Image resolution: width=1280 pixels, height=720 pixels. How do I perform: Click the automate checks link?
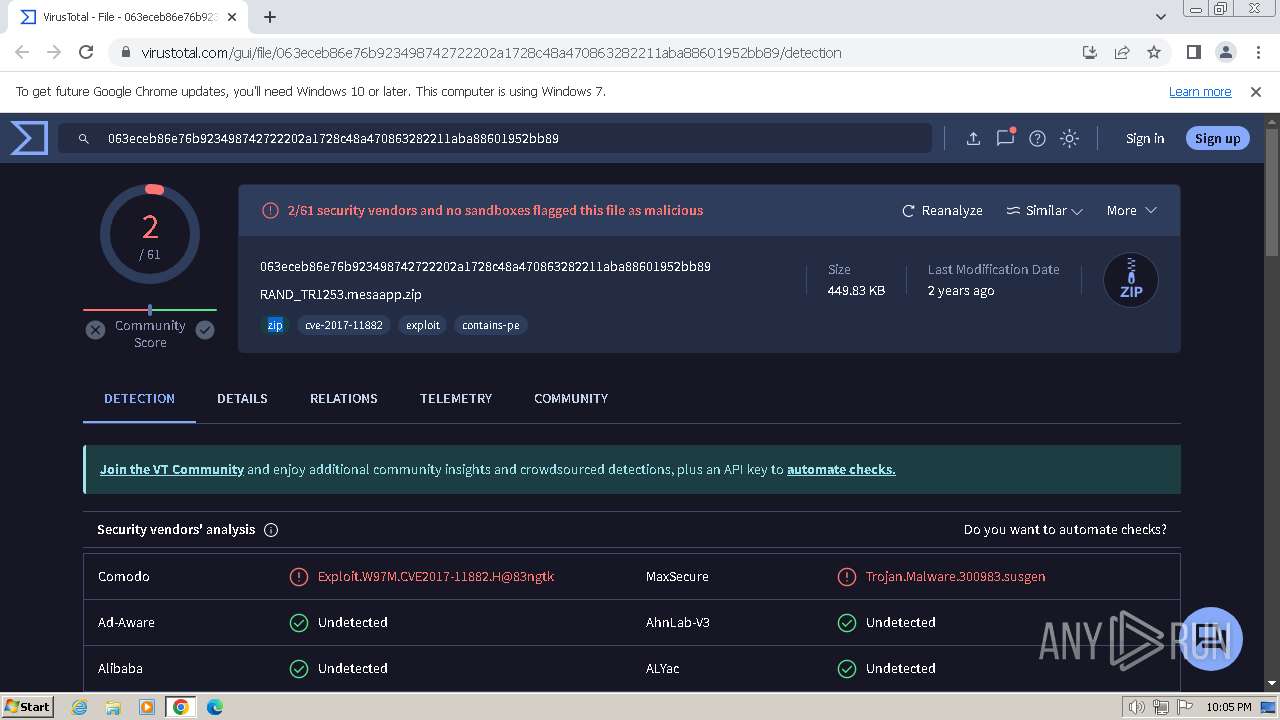pyautogui.click(x=841, y=469)
